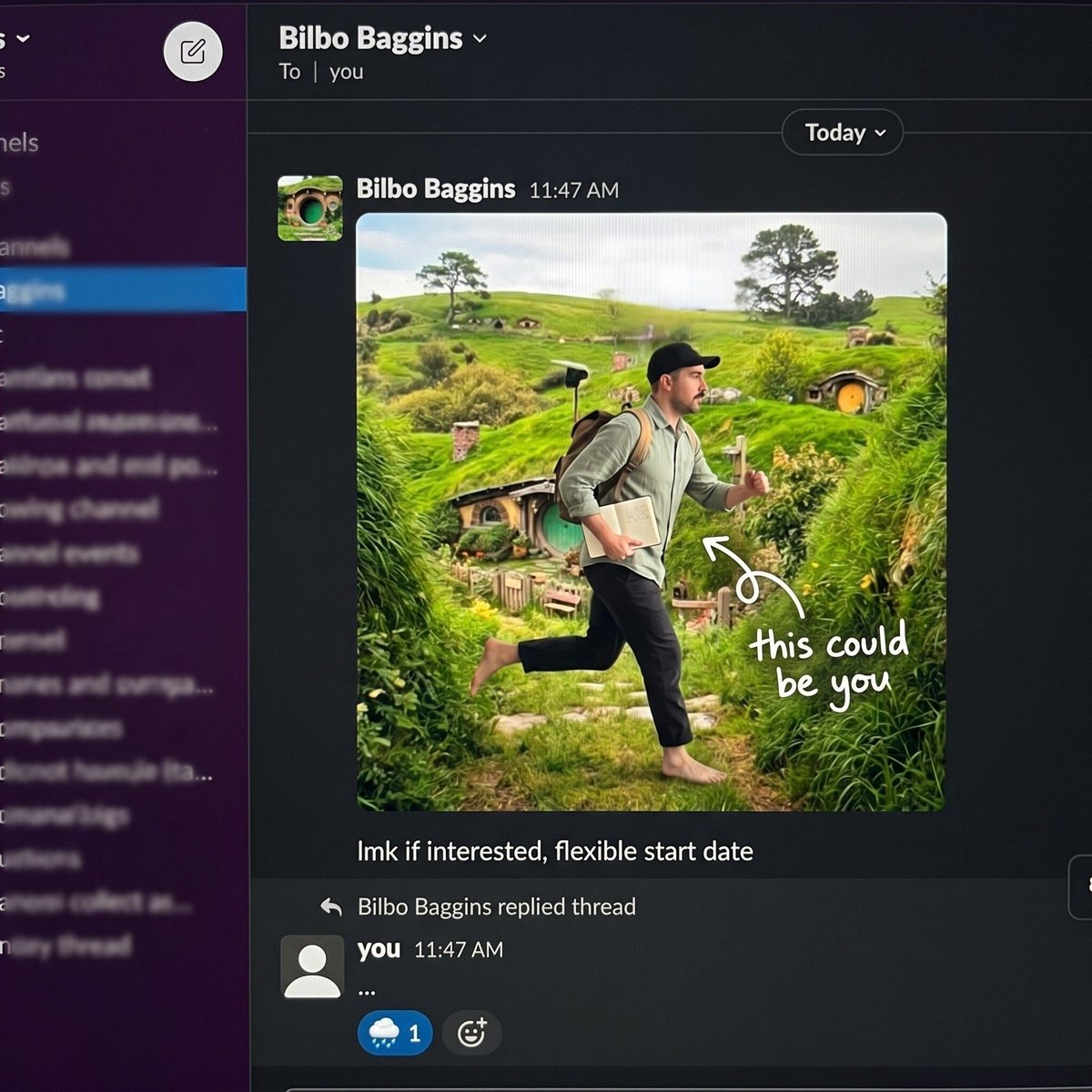Click the add reaction smiley icon
This screenshot has width=1092, height=1092.
click(471, 1033)
